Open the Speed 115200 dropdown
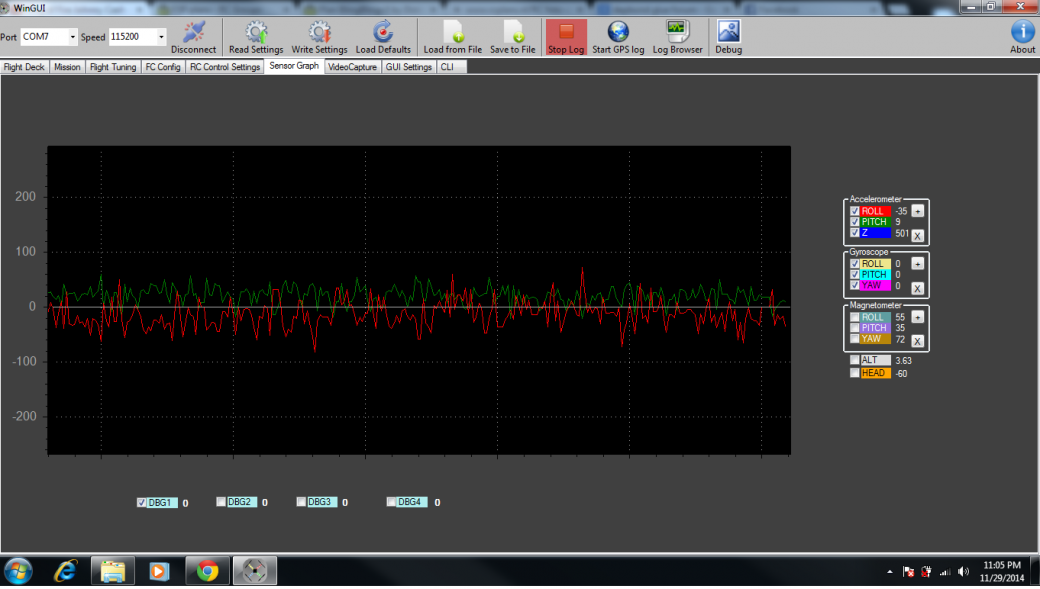The height and width of the screenshot is (589, 1040). pos(161,37)
